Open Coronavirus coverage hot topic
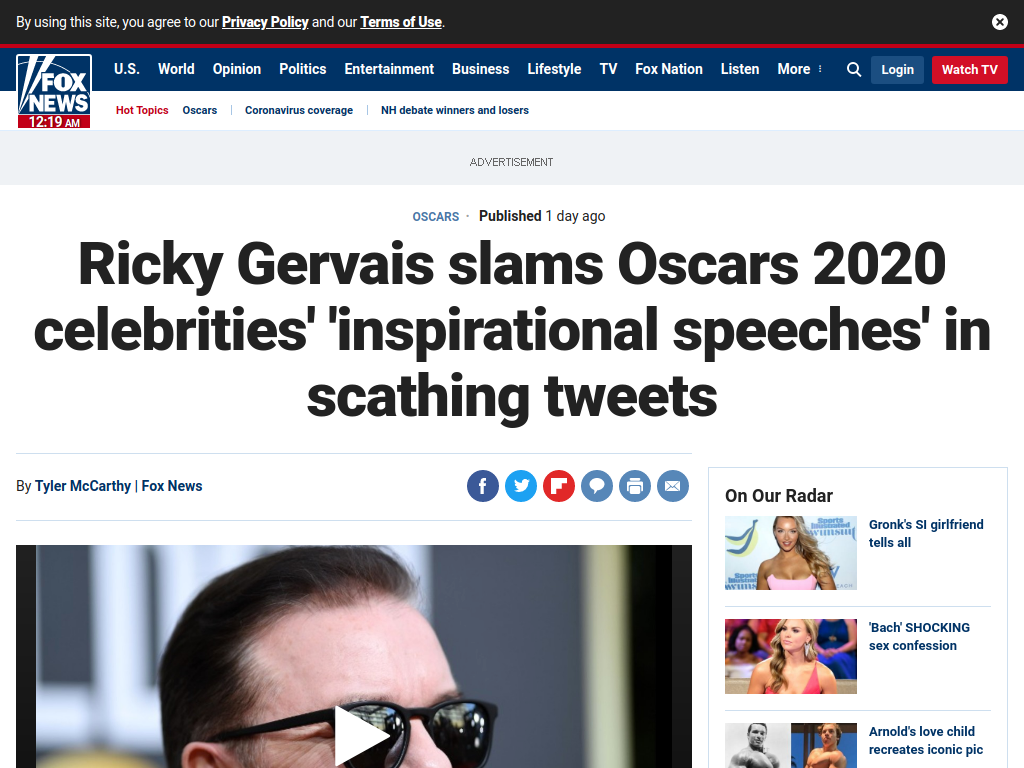Viewport: 1024px width, 768px height. pyautogui.click(x=299, y=110)
